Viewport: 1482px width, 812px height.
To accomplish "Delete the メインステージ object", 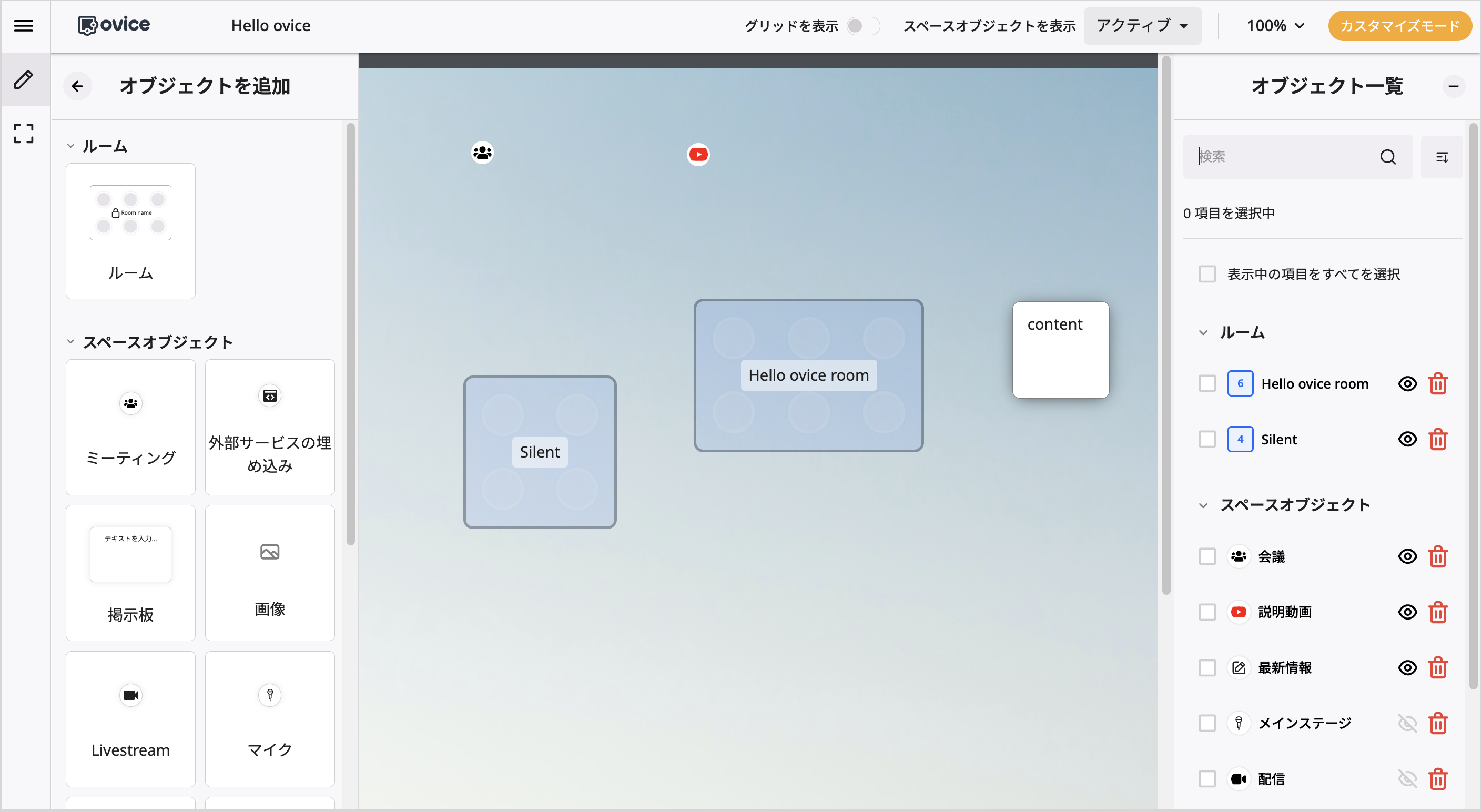I will (x=1438, y=723).
